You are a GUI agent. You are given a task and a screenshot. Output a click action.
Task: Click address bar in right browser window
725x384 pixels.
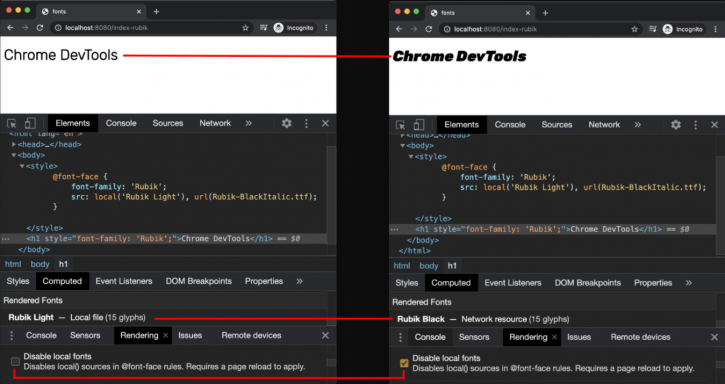541,29
